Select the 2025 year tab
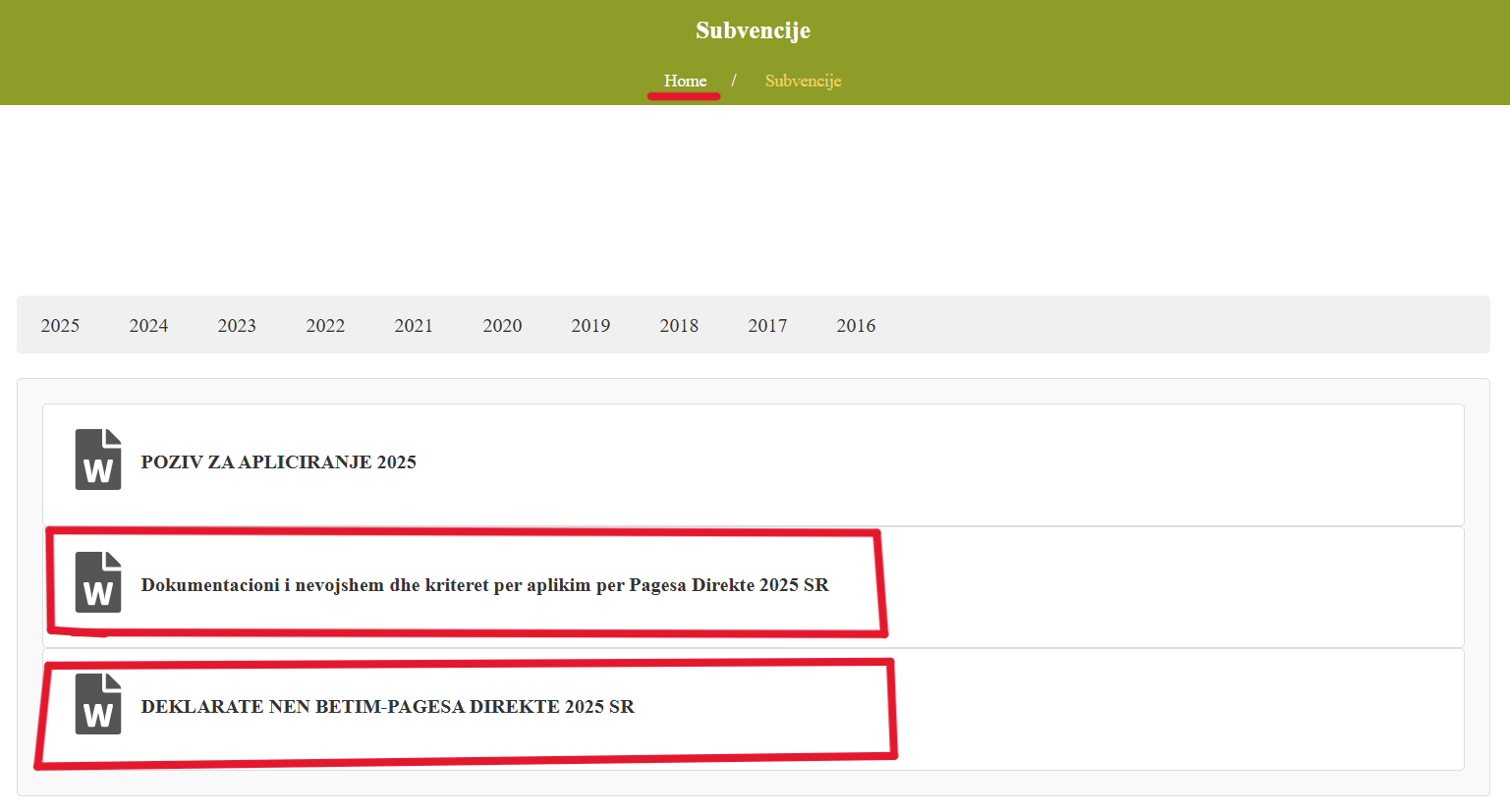The width and height of the screenshot is (1510, 812). tap(60, 325)
